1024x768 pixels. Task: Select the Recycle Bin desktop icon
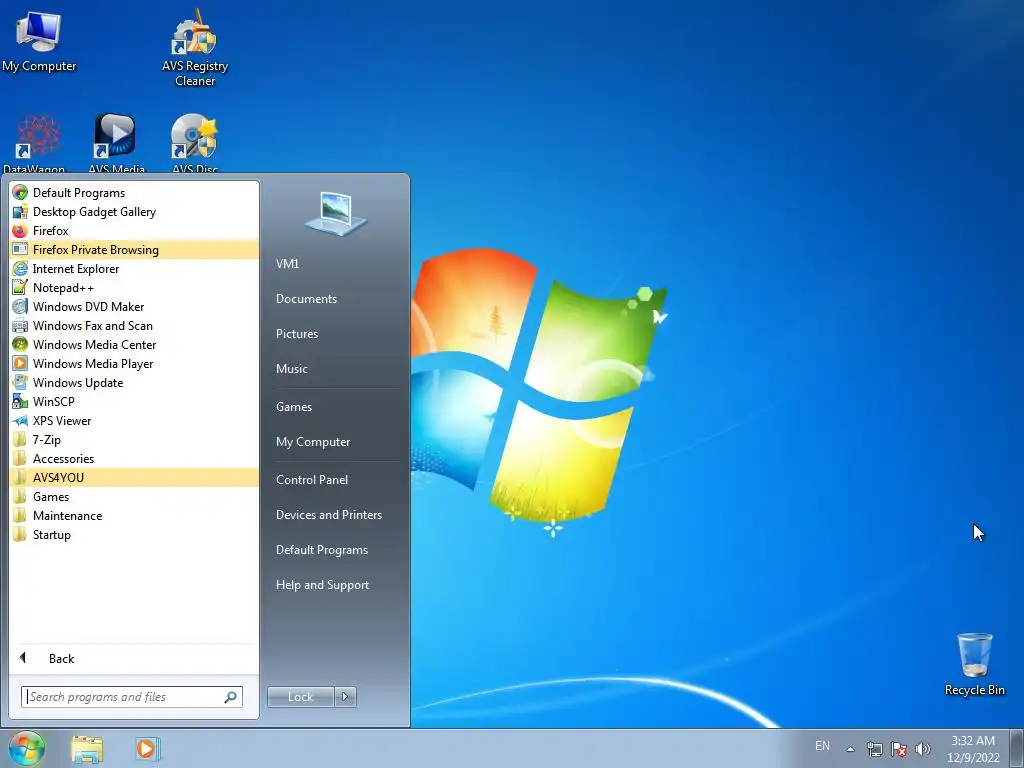click(974, 664)
